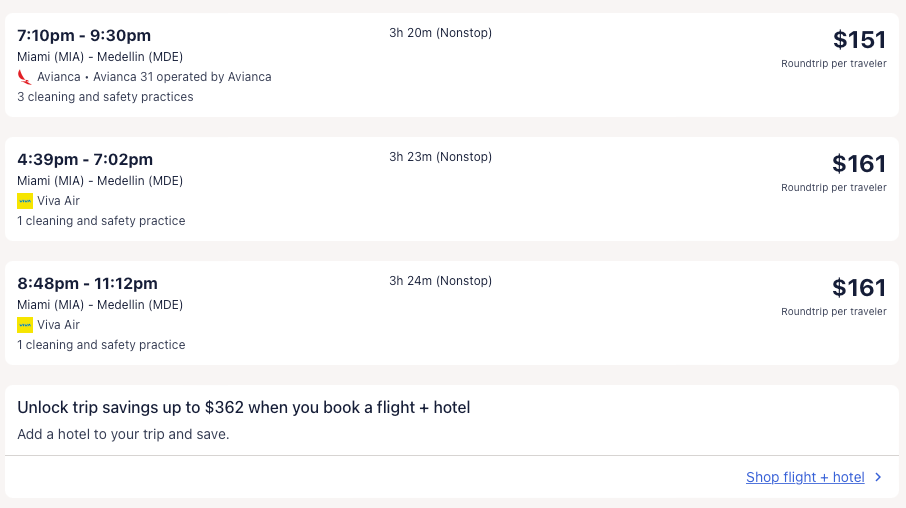Viewport: 906px width, 508px height.
Task: Click Avianca 31 operated by Avianca text
Action: pyautogui.click(x=182, y=77)
